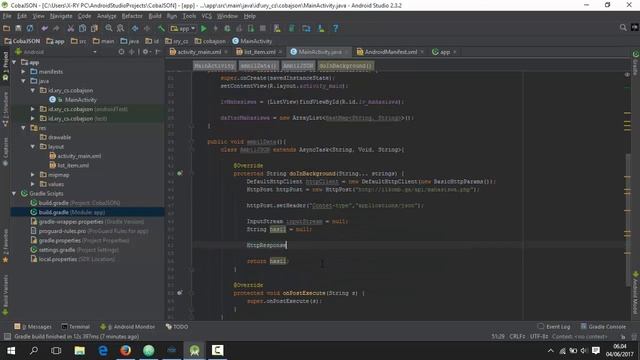Select build.gradle (Module: app) in the tree
Screen dimensions: 640x360
tap(87, 213)
